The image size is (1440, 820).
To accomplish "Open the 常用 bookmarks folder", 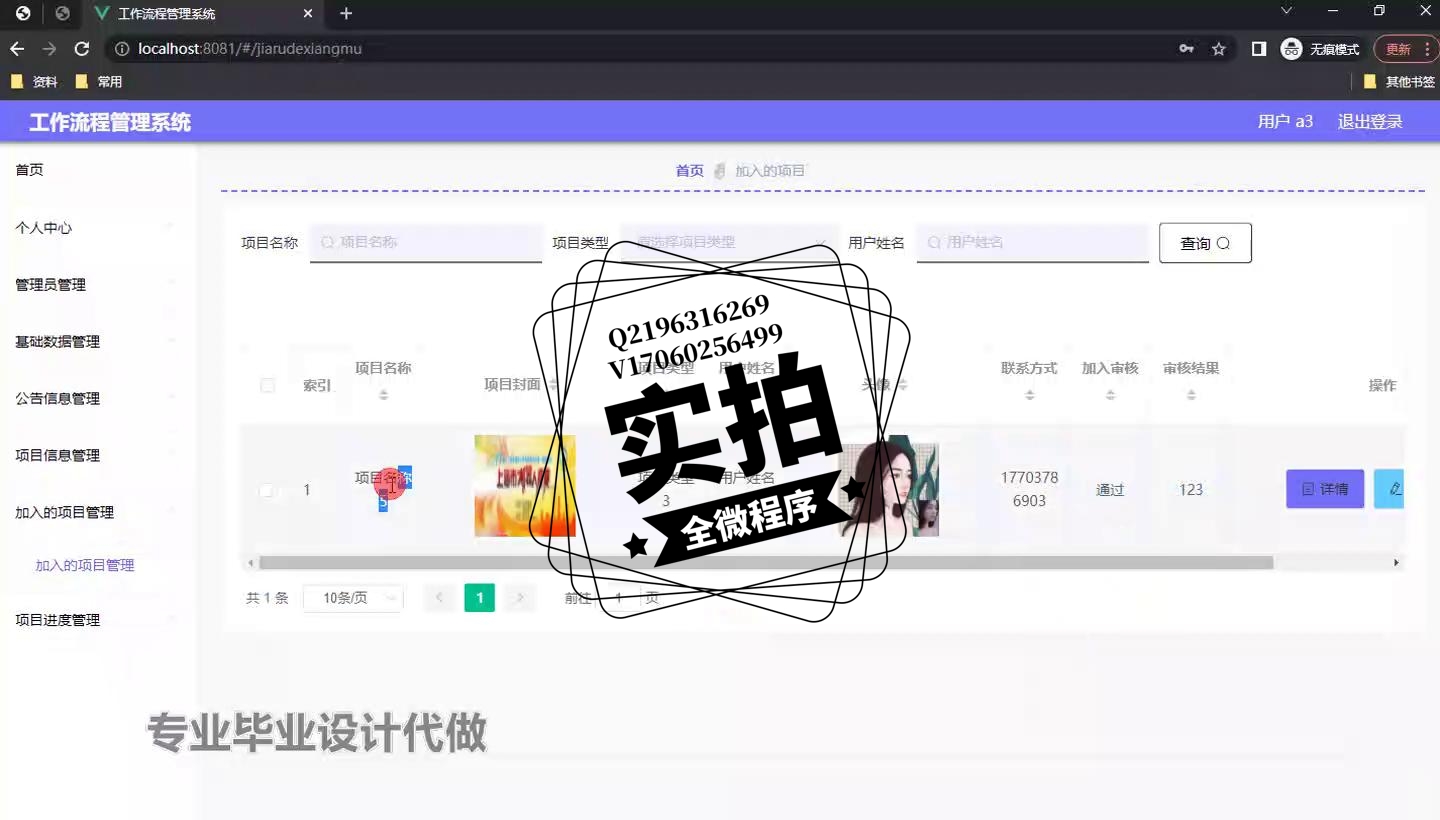I will [99, 82].
